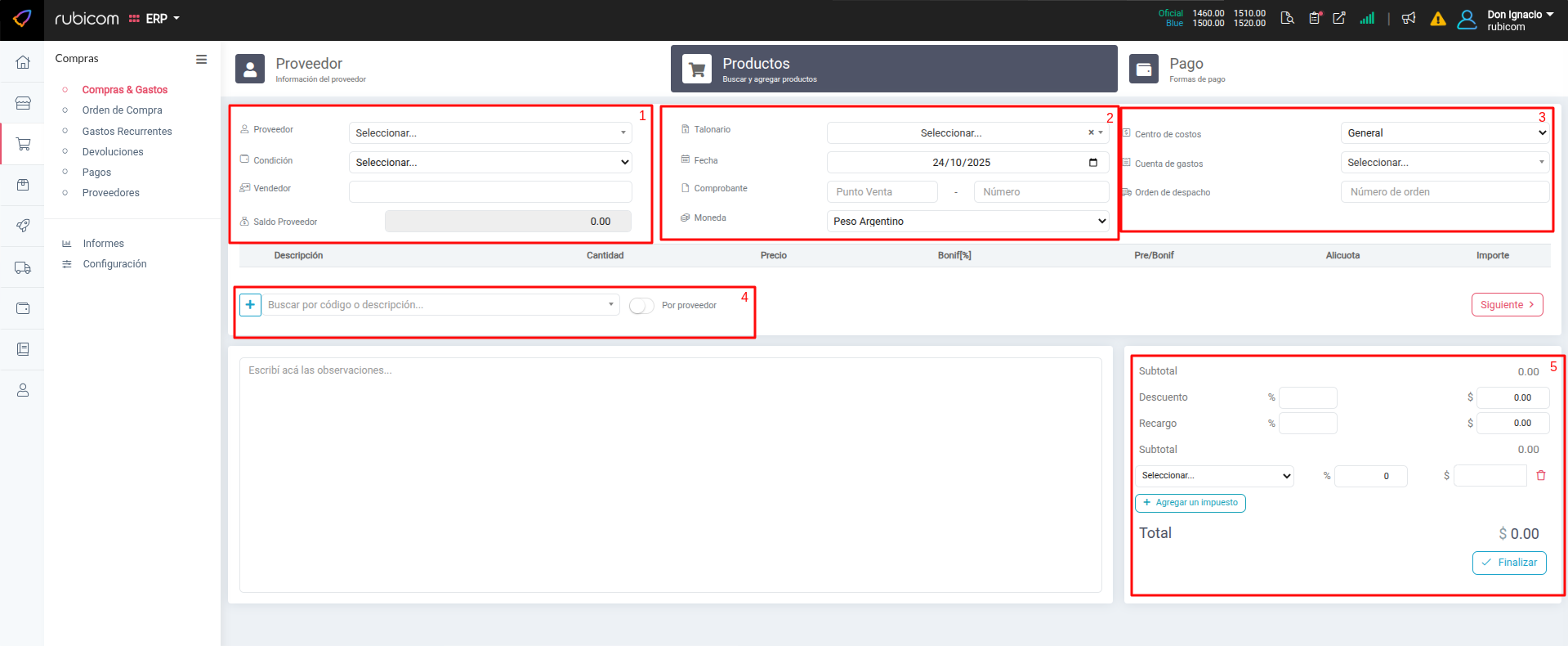Image resolution: width=1568 pixels, height=646 pixels.
Task: Open the Condición dropdown
Action: pos(490,163)
